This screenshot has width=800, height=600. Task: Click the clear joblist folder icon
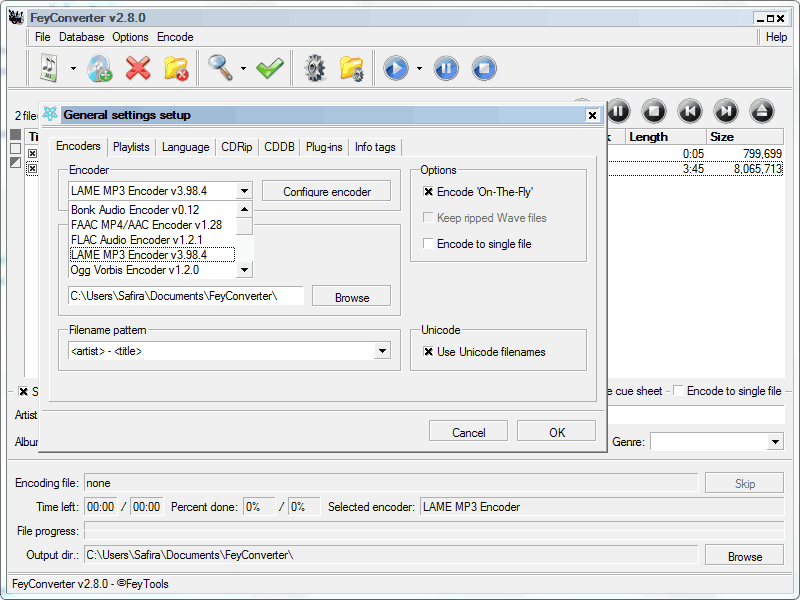176,68
